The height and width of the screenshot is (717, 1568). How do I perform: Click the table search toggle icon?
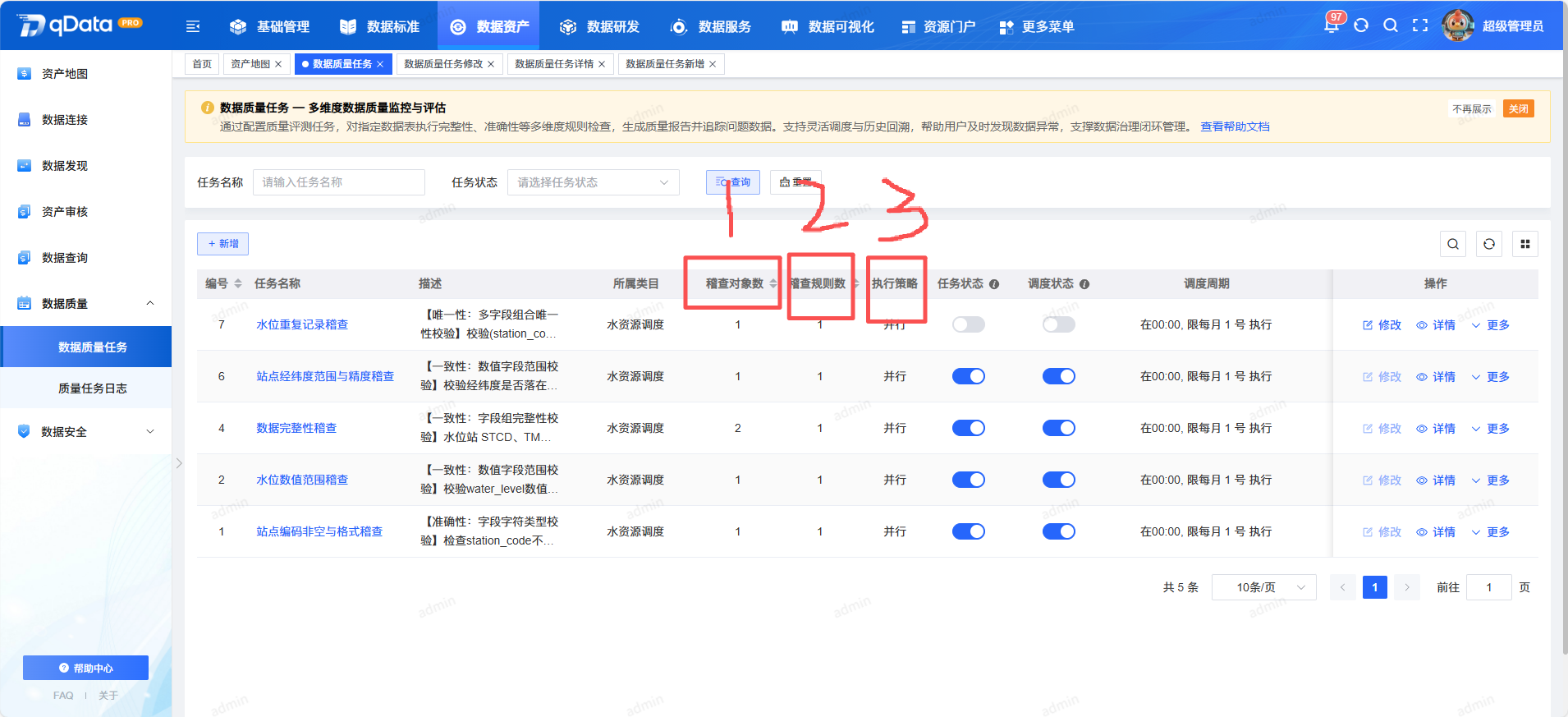pos(1453,244)
